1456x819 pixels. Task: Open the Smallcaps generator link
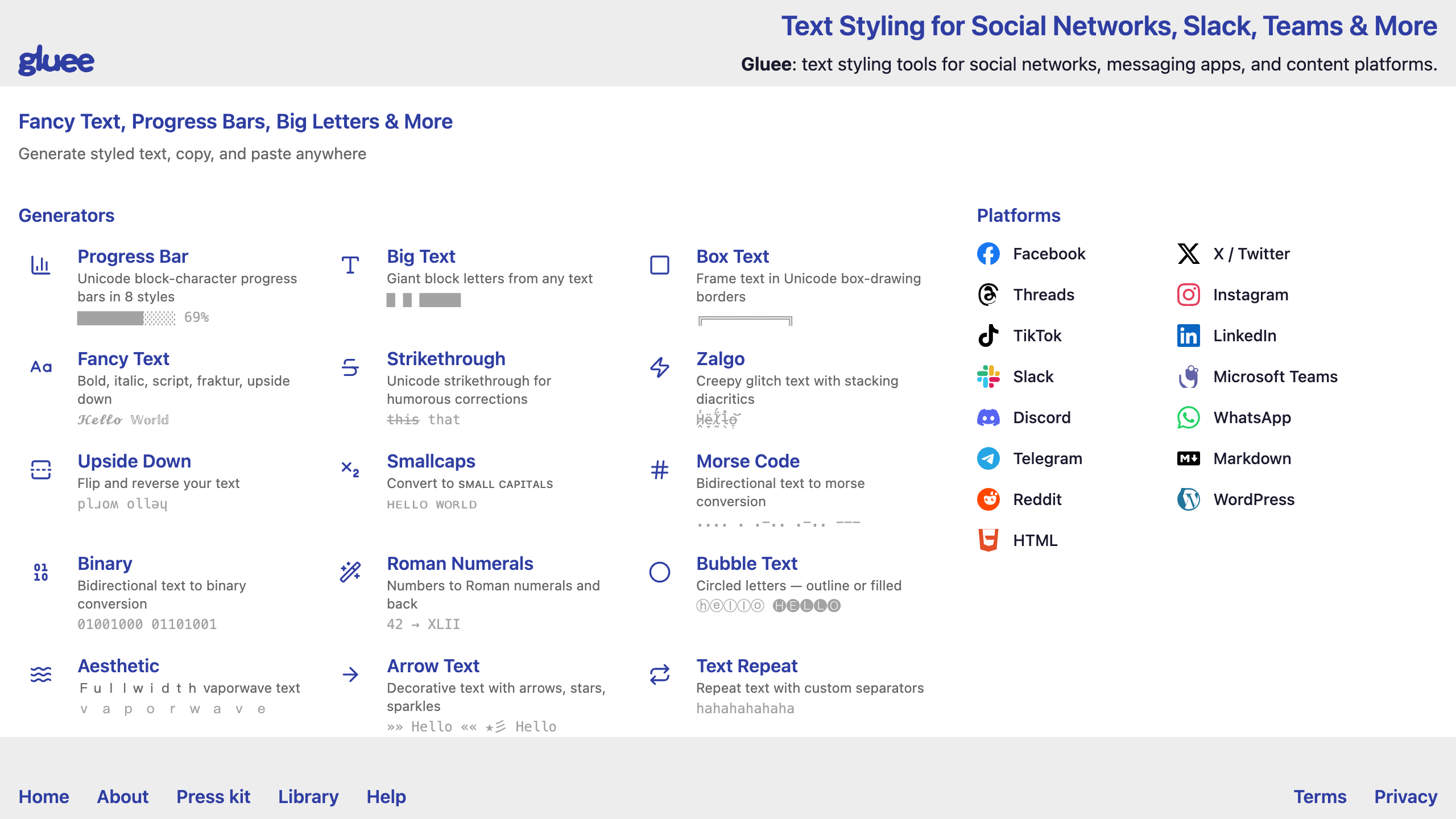coord(431,461)
